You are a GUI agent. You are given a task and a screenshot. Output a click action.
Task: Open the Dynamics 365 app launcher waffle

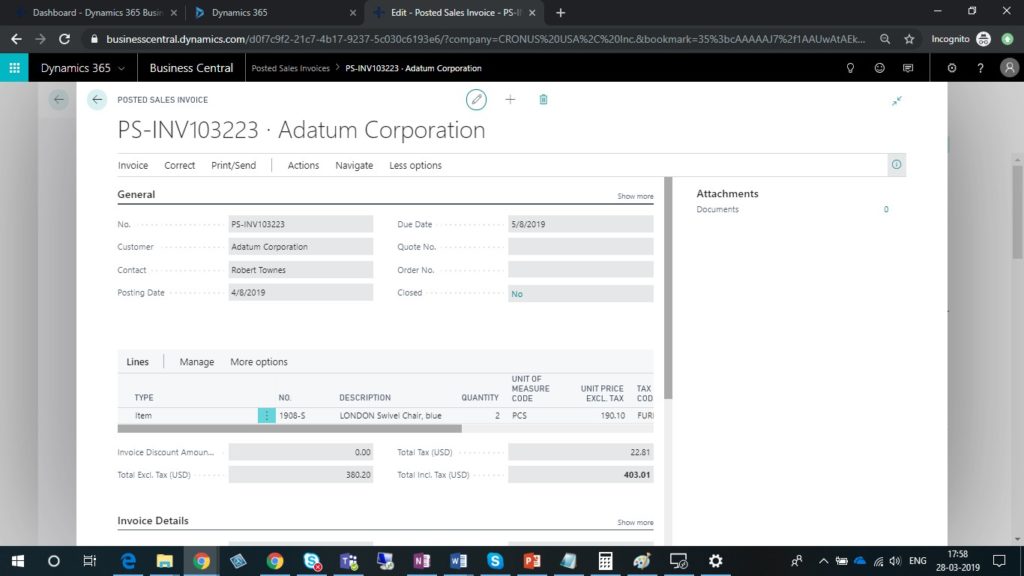(x=14, y=68)
